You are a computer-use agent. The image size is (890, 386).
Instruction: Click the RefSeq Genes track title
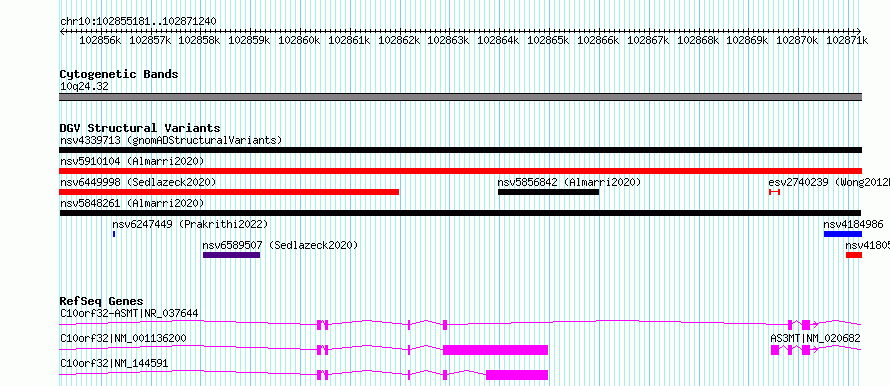tap(101, 301)
